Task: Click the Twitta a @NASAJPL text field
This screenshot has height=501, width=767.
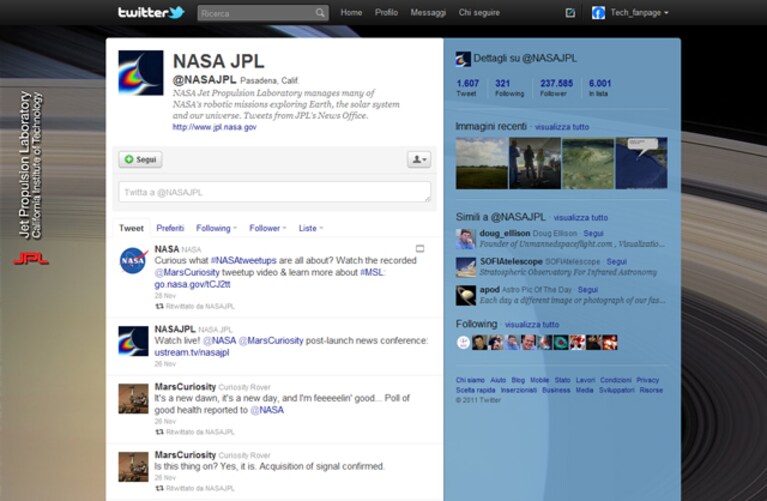Action: (x=275, y=192)
